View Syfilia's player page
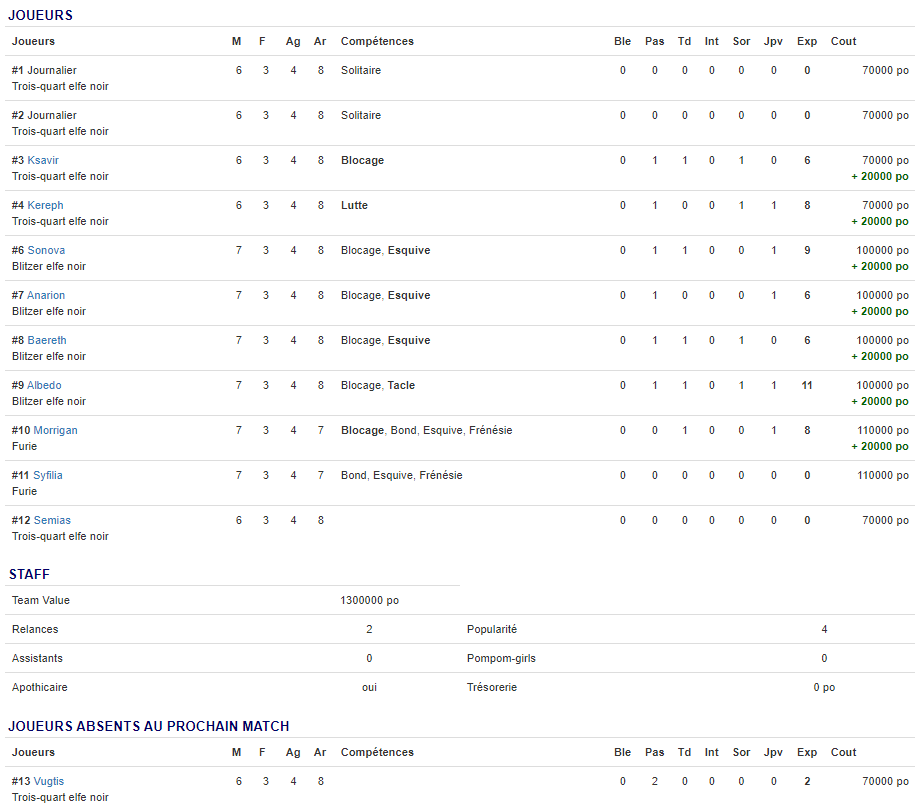Screen dimensions: 924x804 [48, 475]
